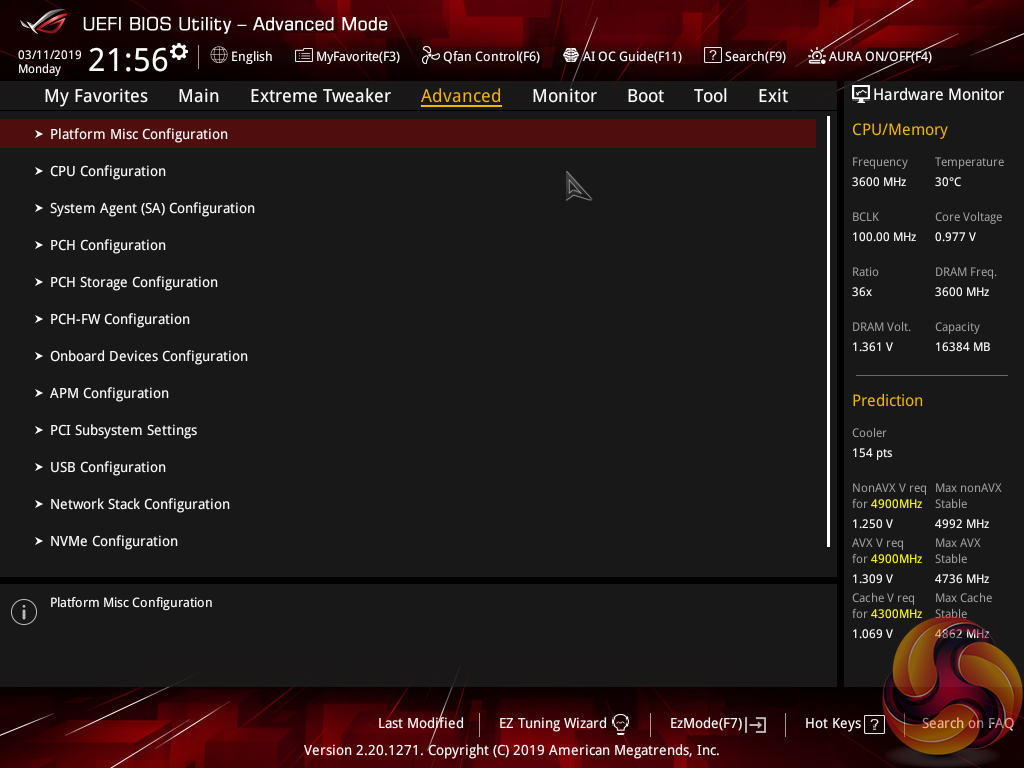Image resolution: width=1024 pixels, height=768 pixels.
Task: Click the BCLK 100.00 MHz value
Action: (x=884, y=237)
